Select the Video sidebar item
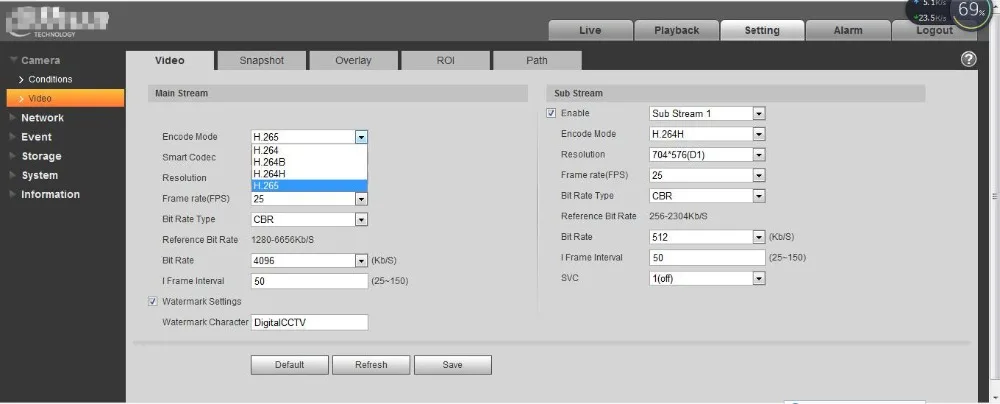The height and width of the screenshot is (404, 1000). (66, 98)
